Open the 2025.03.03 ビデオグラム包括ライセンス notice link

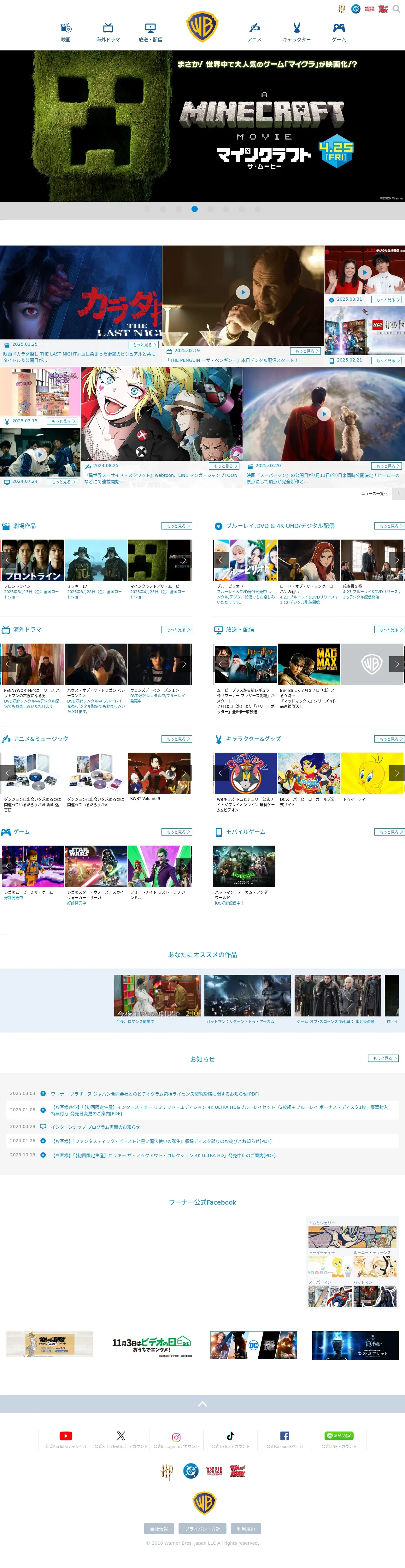click(x=155, y=1094)
